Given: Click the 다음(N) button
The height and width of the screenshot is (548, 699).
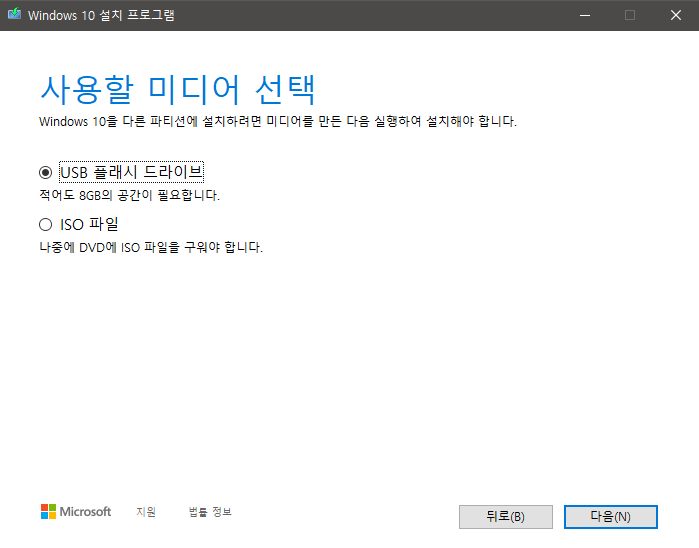Looking at the screenshot, I should click(x=610, y=517).
